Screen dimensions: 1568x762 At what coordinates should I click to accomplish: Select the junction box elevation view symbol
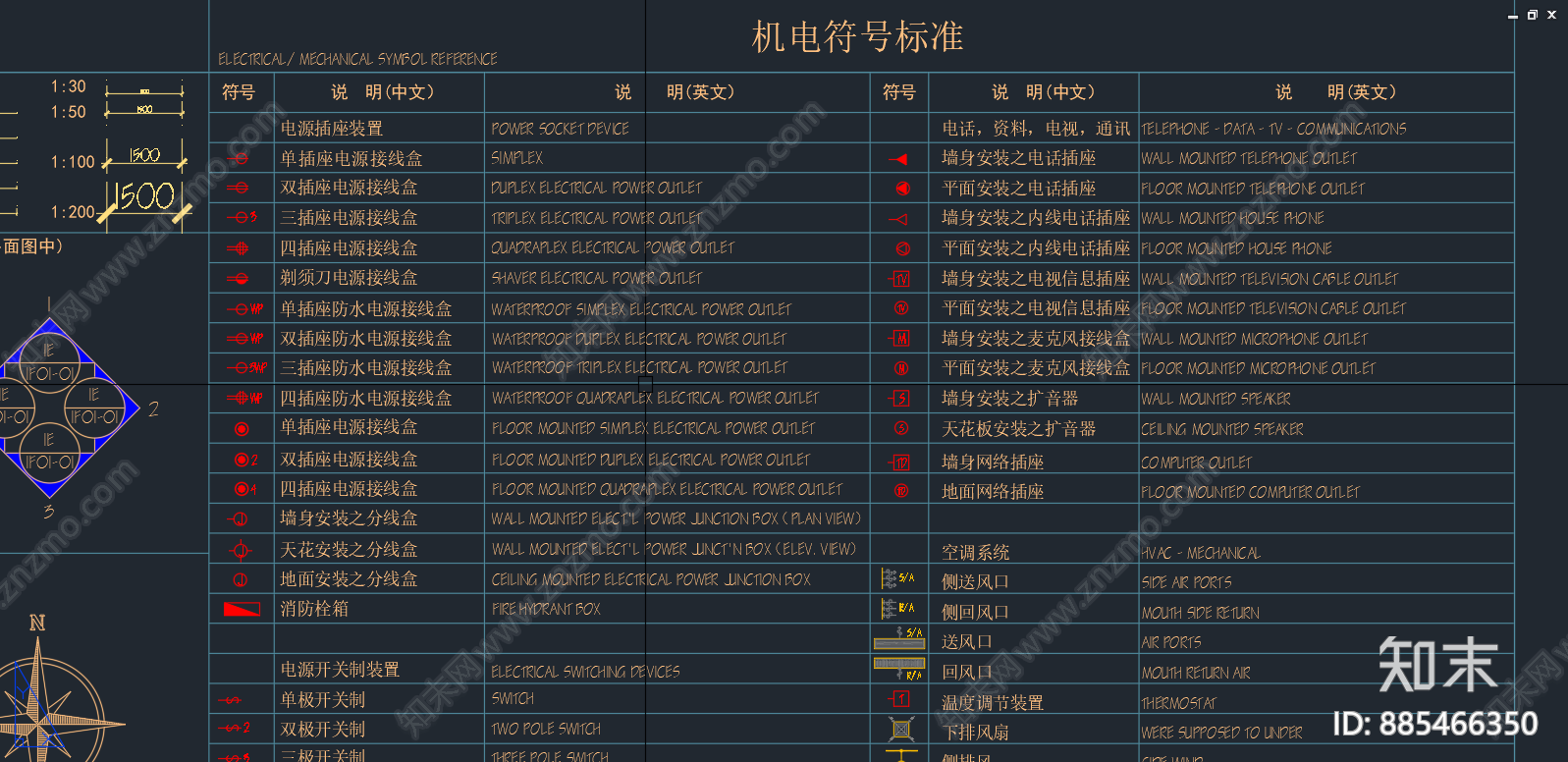click(x=241, y=550)
